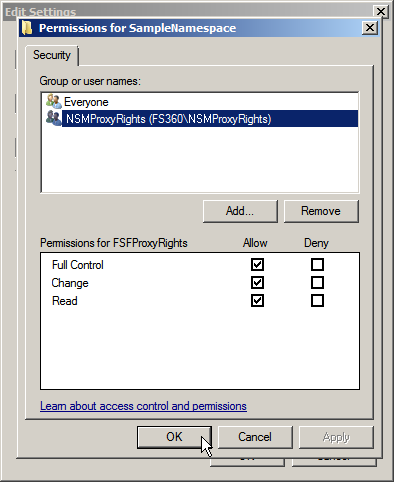Confirm changes with the OK button
The height and width of the screenshot is (483, 396).
click(175, 438)
